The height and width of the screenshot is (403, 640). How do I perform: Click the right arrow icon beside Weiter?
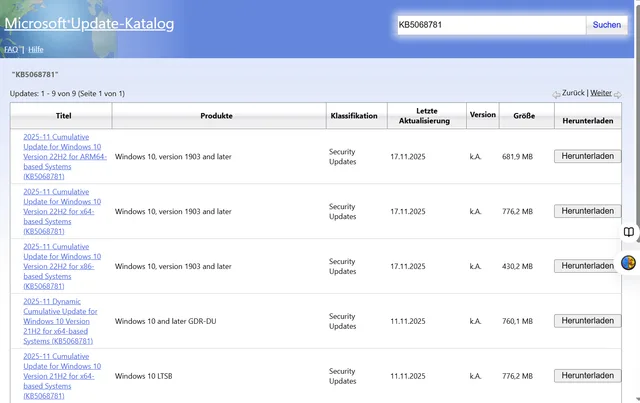(x=619, y=94)
